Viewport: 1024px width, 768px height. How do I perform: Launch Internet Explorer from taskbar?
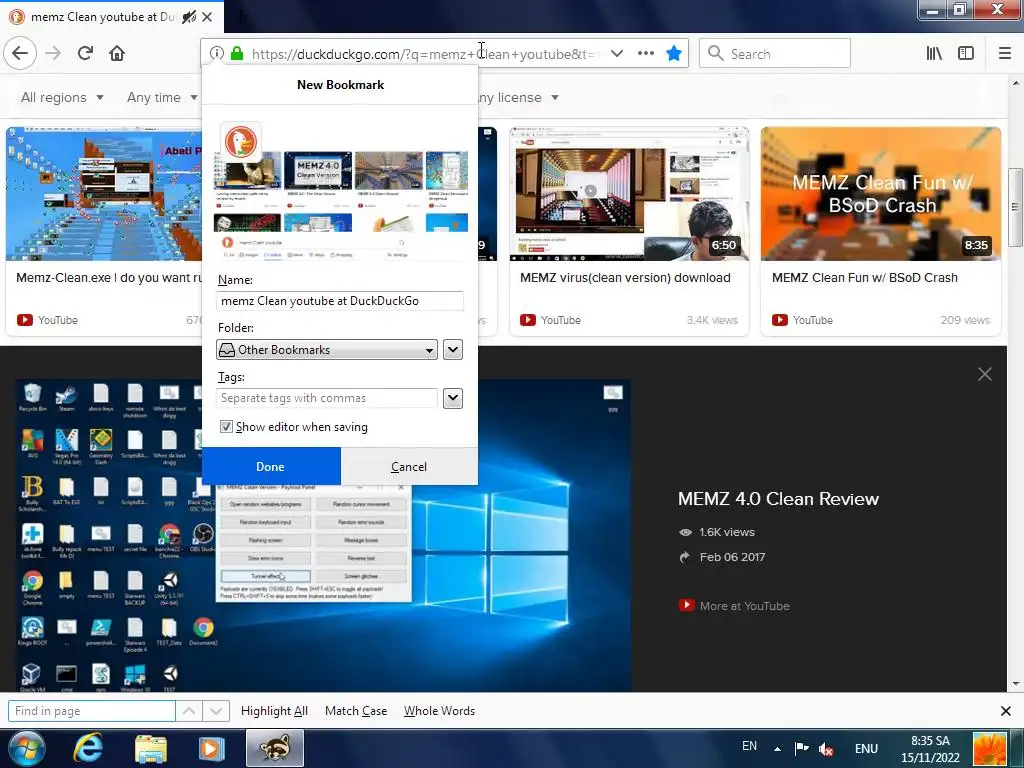coord(88,748)
